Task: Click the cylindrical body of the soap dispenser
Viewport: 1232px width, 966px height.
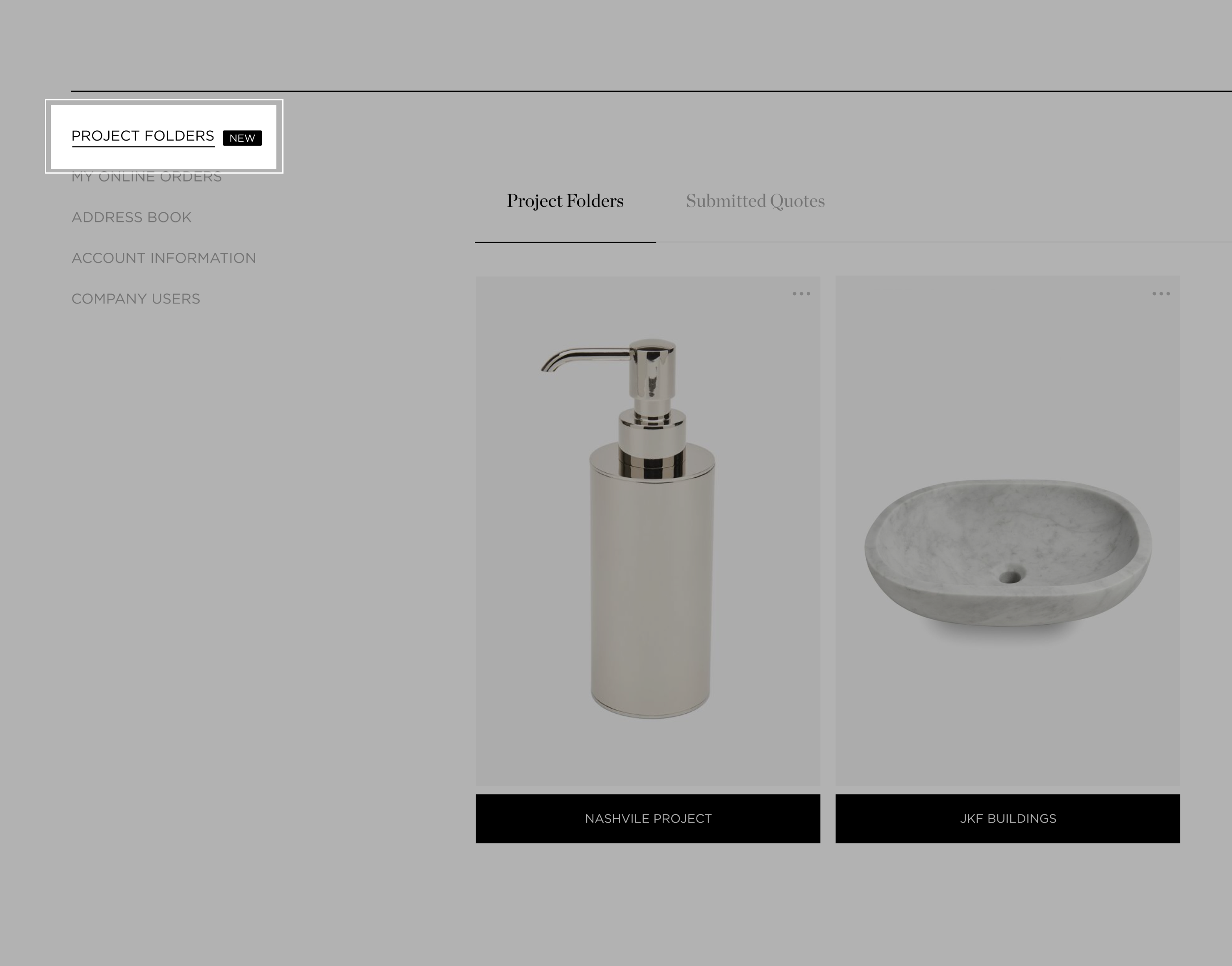Action: [652, 583]
